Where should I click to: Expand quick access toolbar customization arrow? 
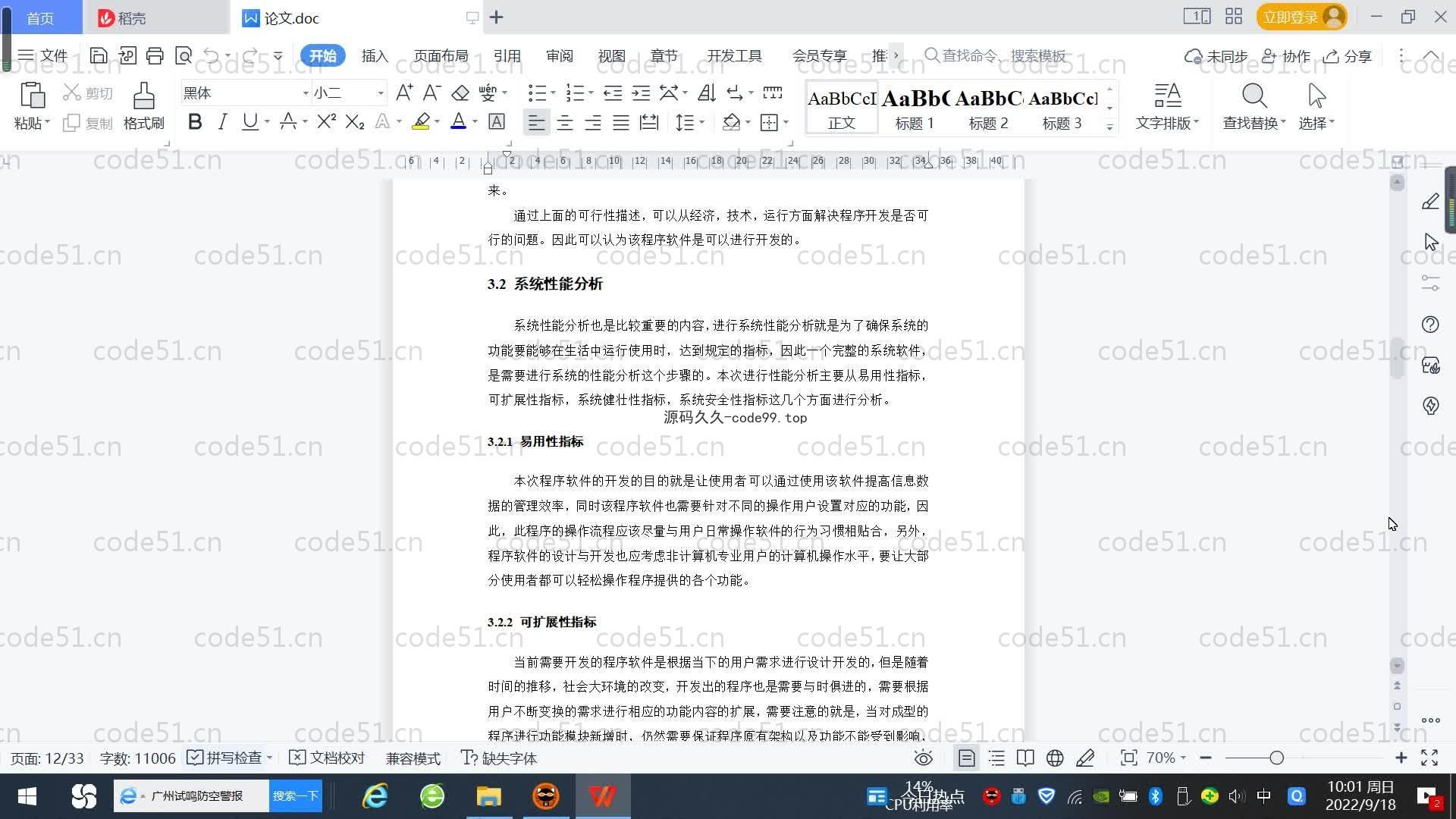pyautogui.click(x=278, y=56)
